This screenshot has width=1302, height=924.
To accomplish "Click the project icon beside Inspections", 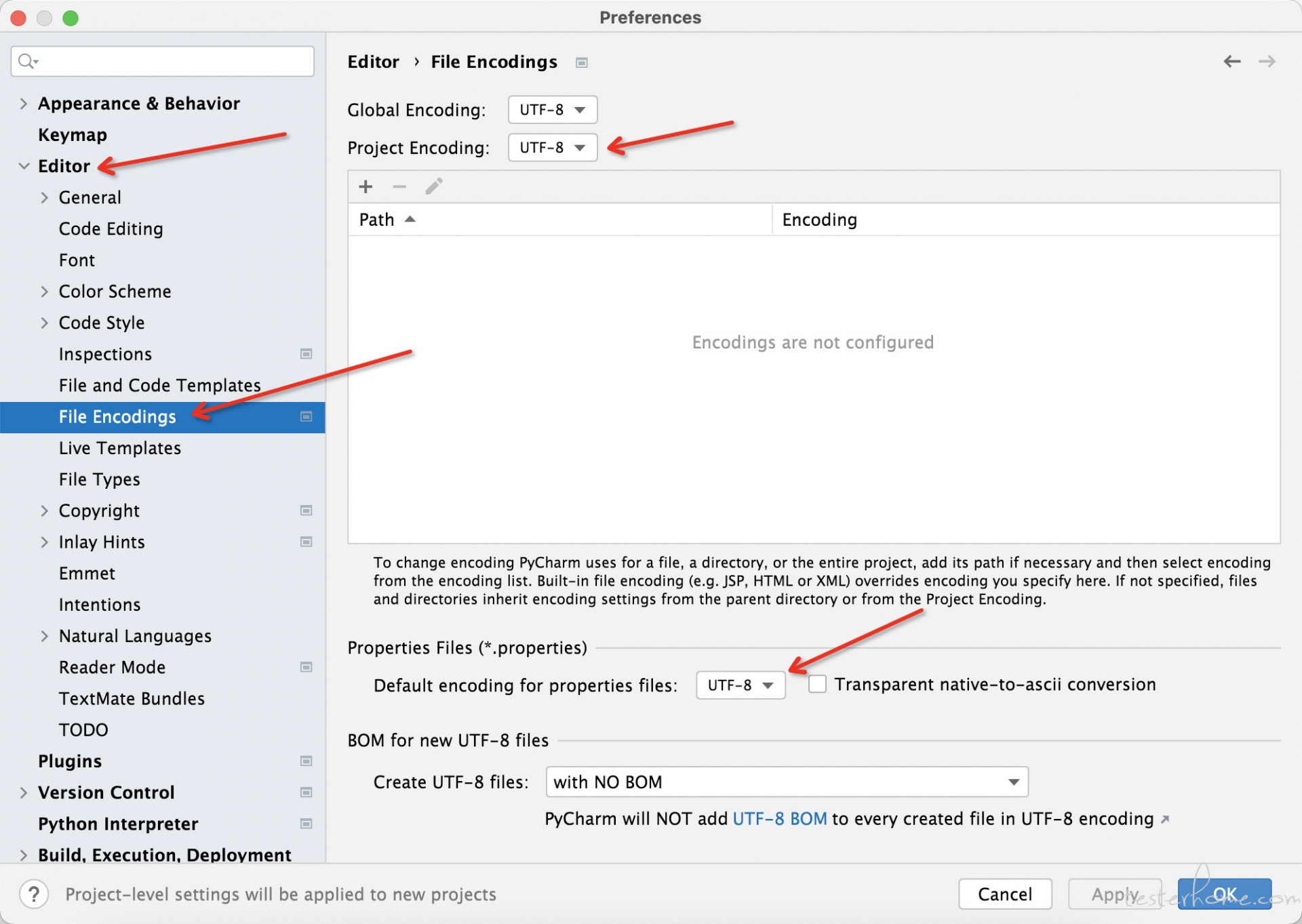I will pyautogui.click(x=306, y=354).
